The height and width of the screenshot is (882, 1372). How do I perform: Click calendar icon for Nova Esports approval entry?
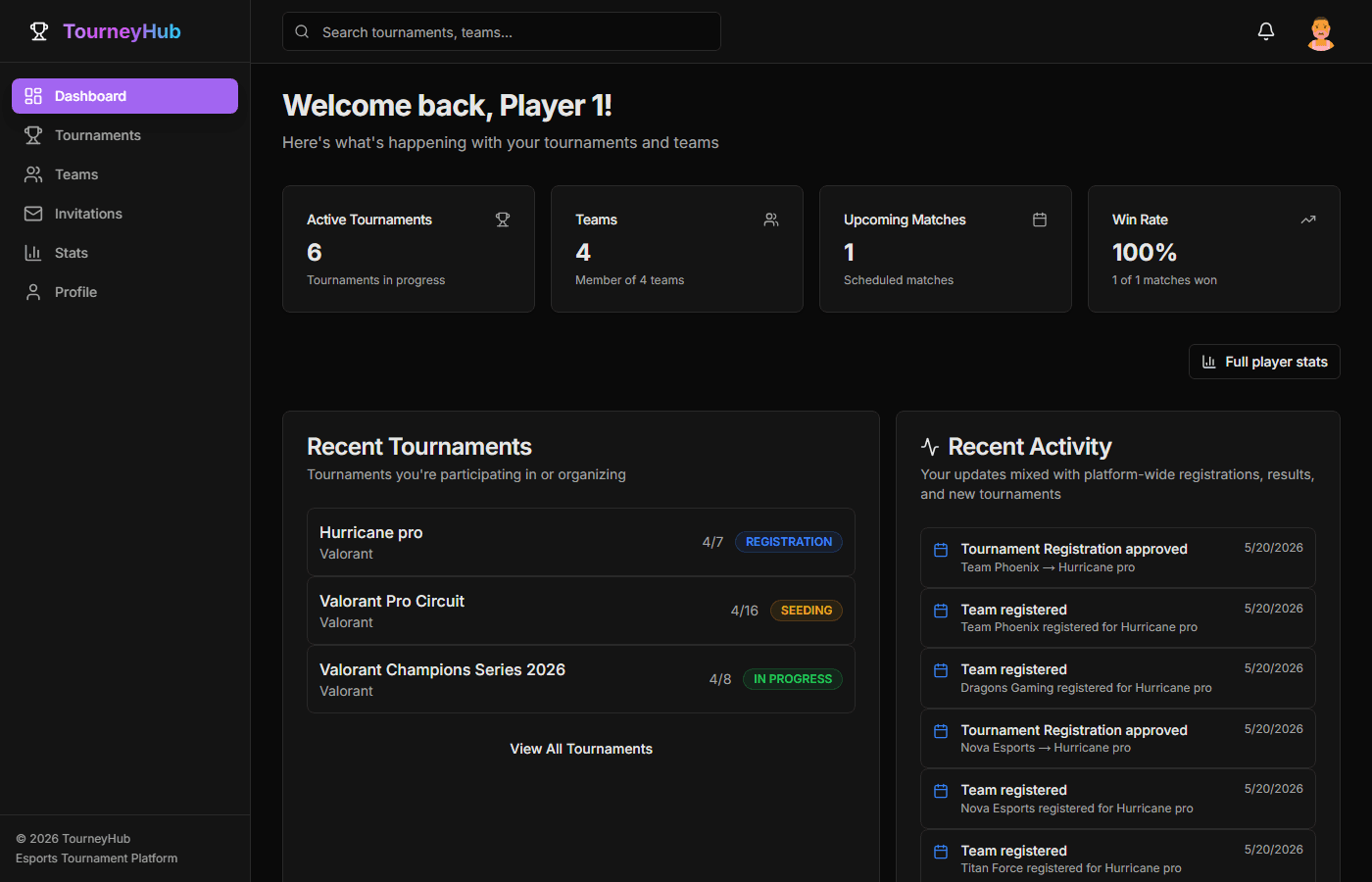941,731
